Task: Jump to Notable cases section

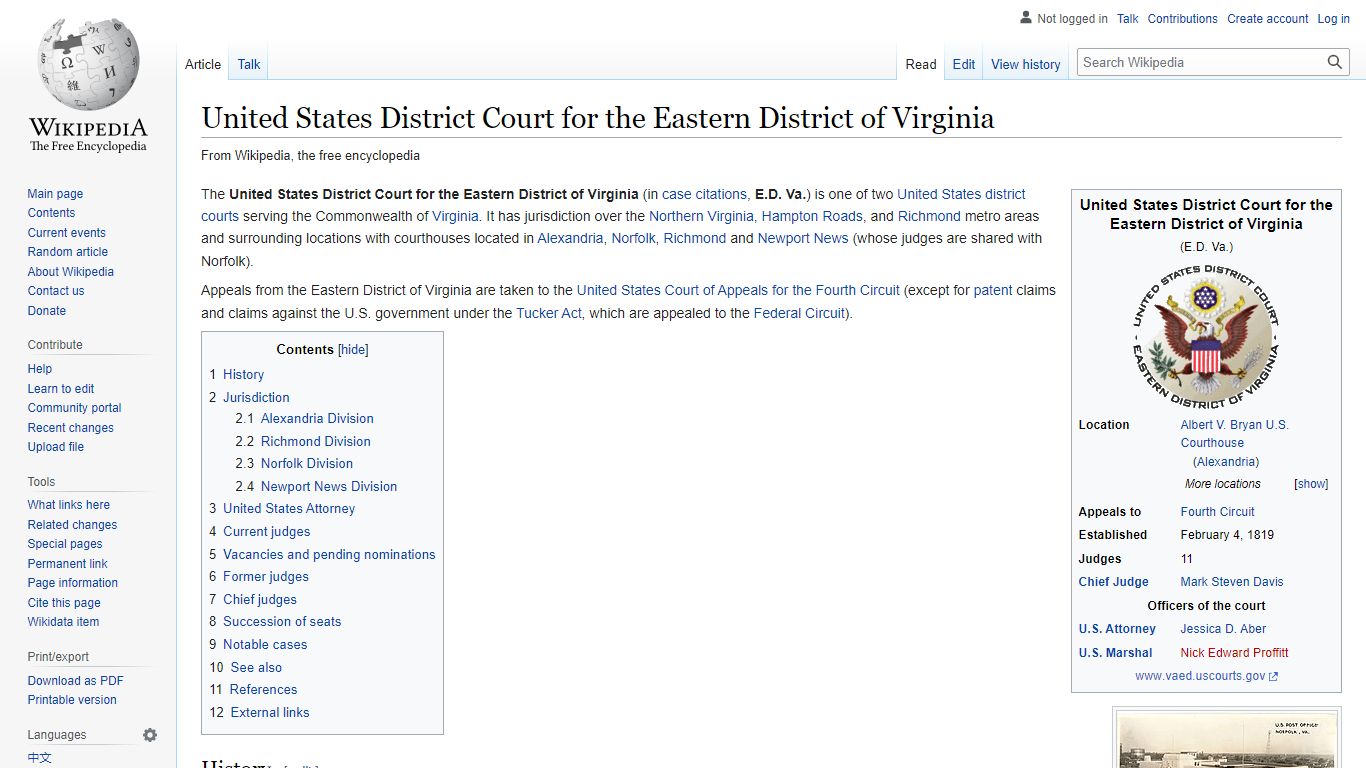Action: [265, 645]
